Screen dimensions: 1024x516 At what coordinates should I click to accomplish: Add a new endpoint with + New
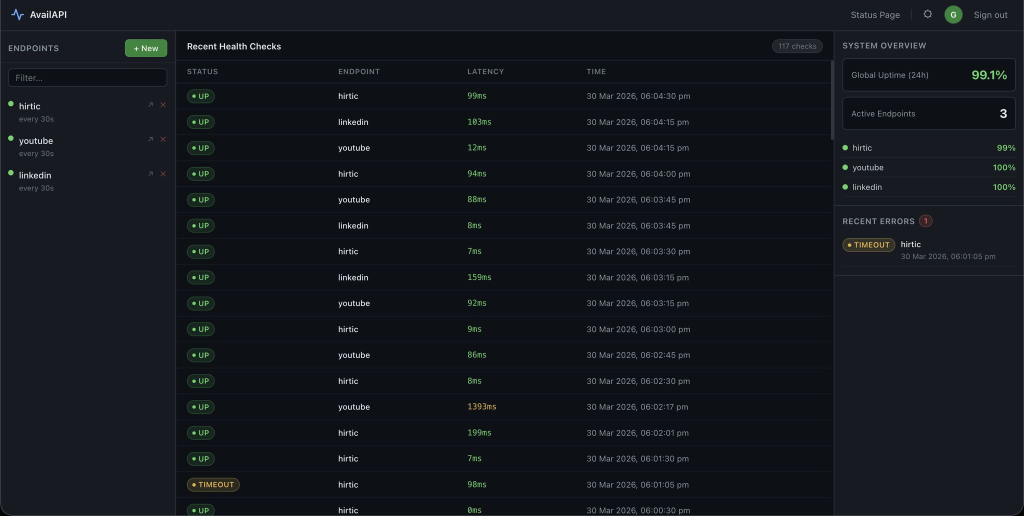click(x=146, y=48)
